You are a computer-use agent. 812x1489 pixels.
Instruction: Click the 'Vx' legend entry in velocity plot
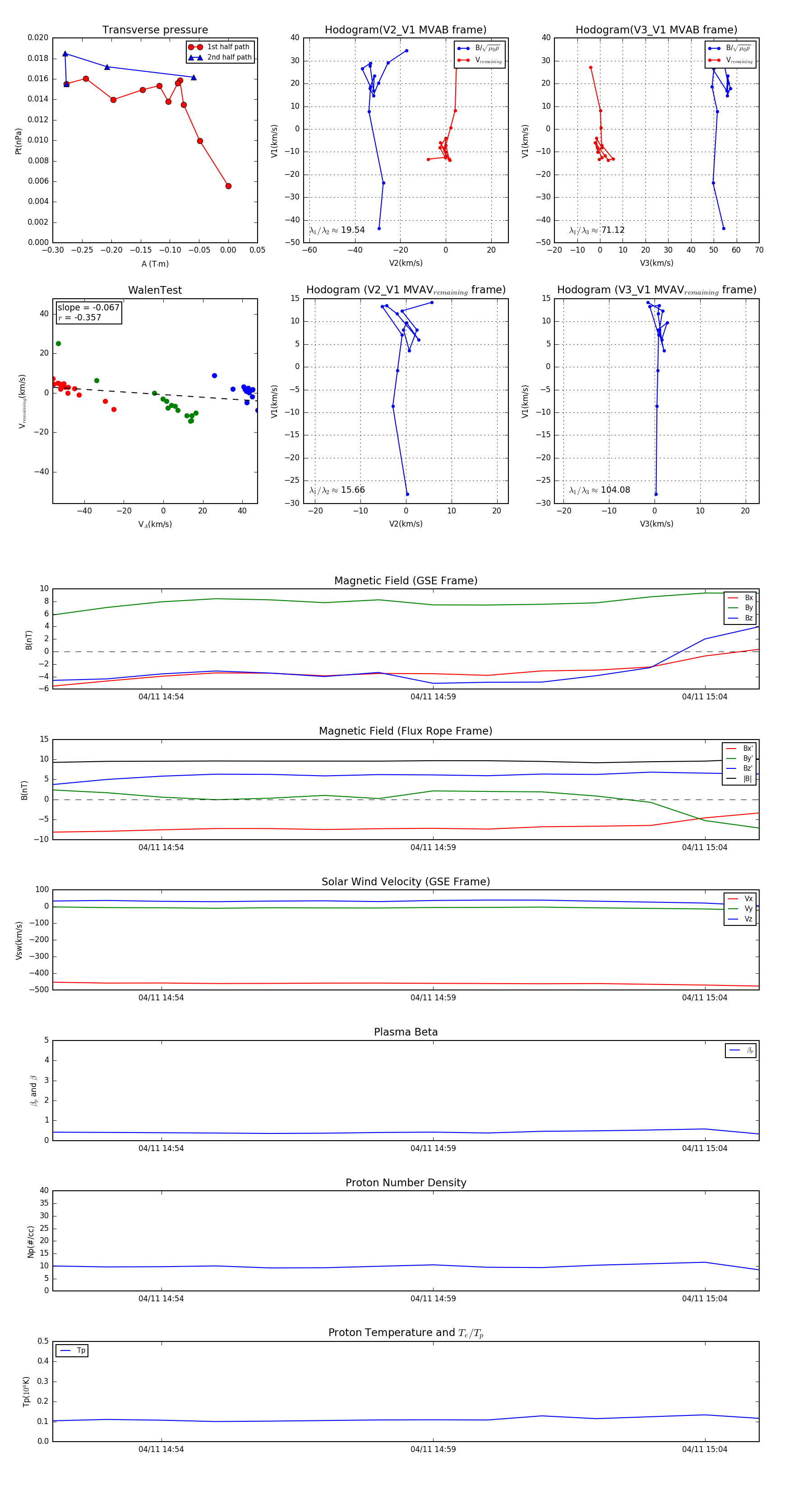[x=741, y=899]
